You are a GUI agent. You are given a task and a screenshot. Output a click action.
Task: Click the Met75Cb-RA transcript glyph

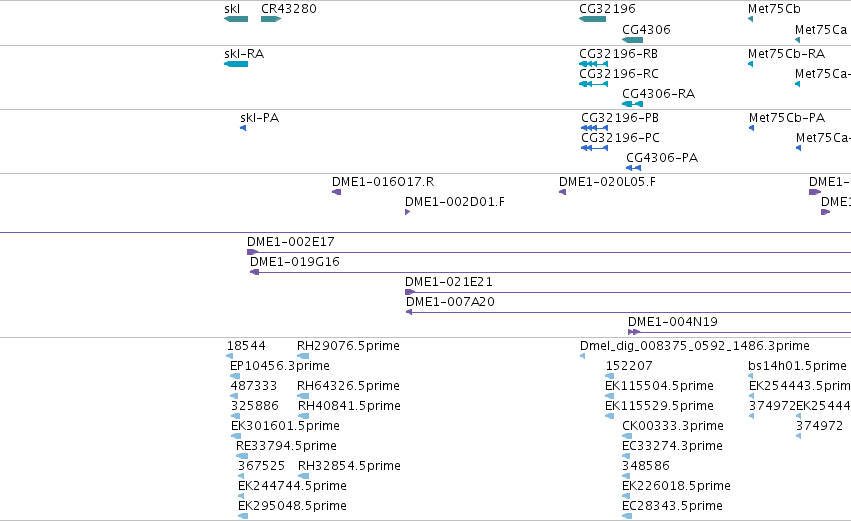tap(751, 64)
